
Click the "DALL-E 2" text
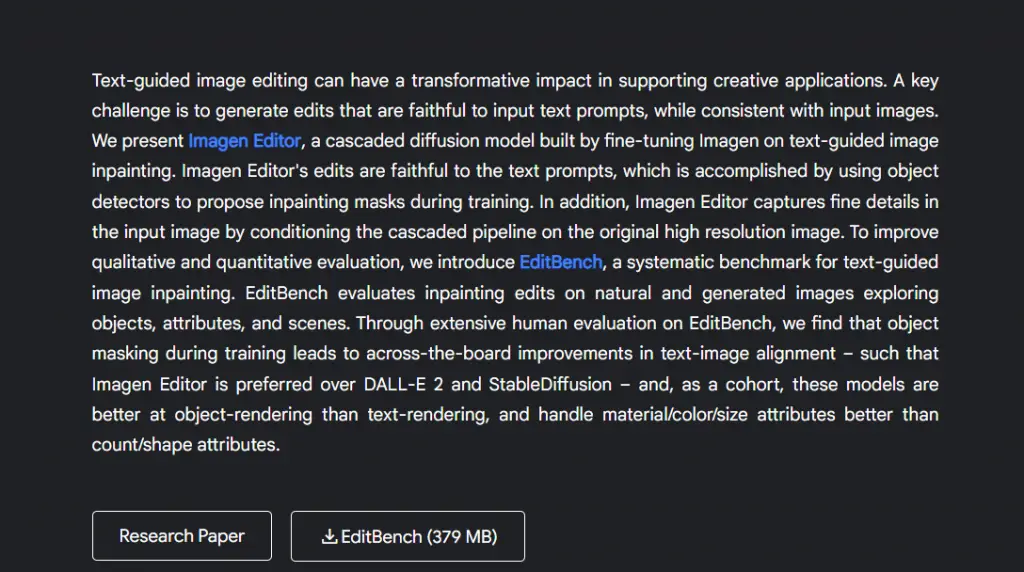403,384
